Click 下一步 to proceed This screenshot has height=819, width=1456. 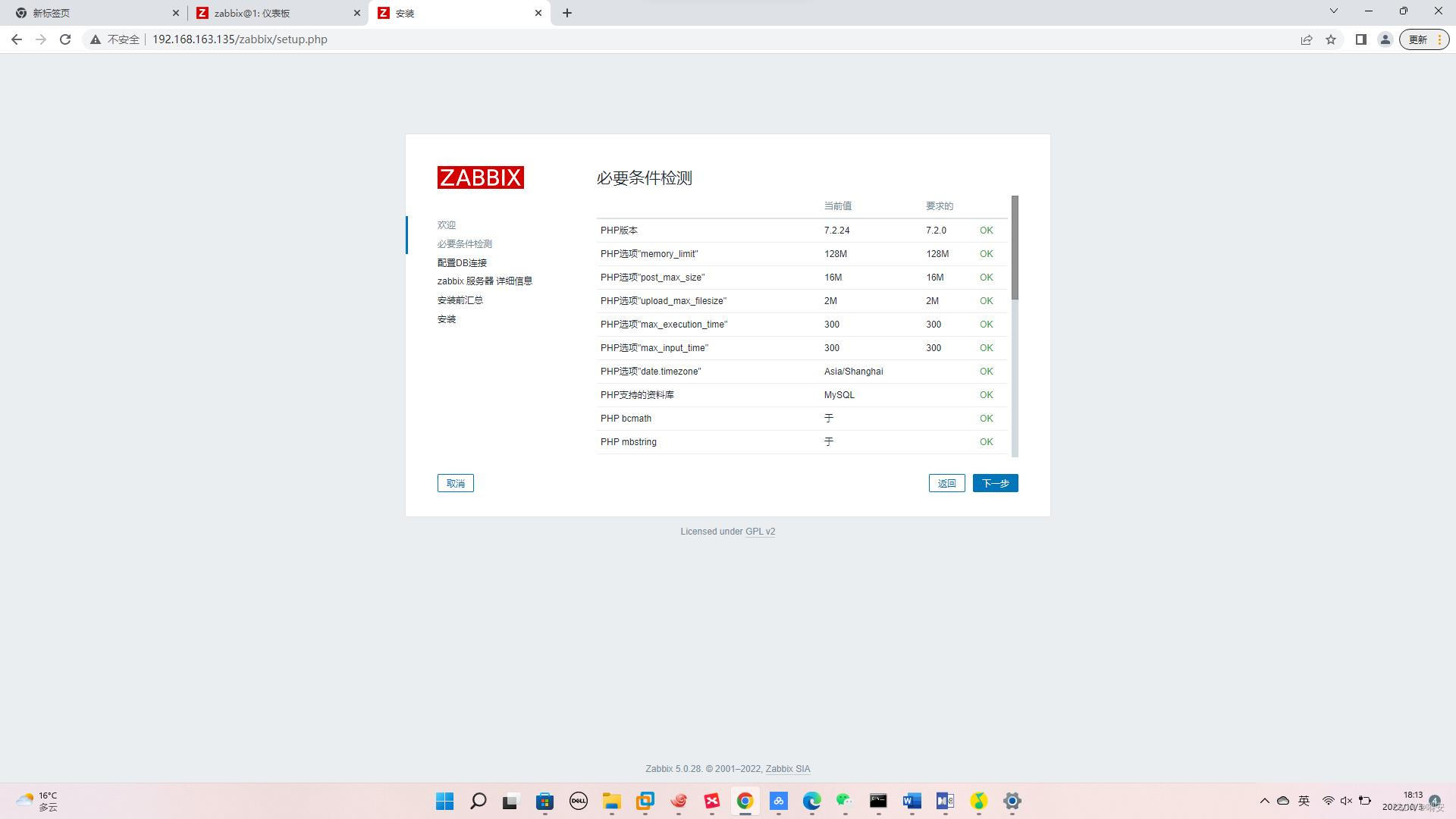[995, 483]
